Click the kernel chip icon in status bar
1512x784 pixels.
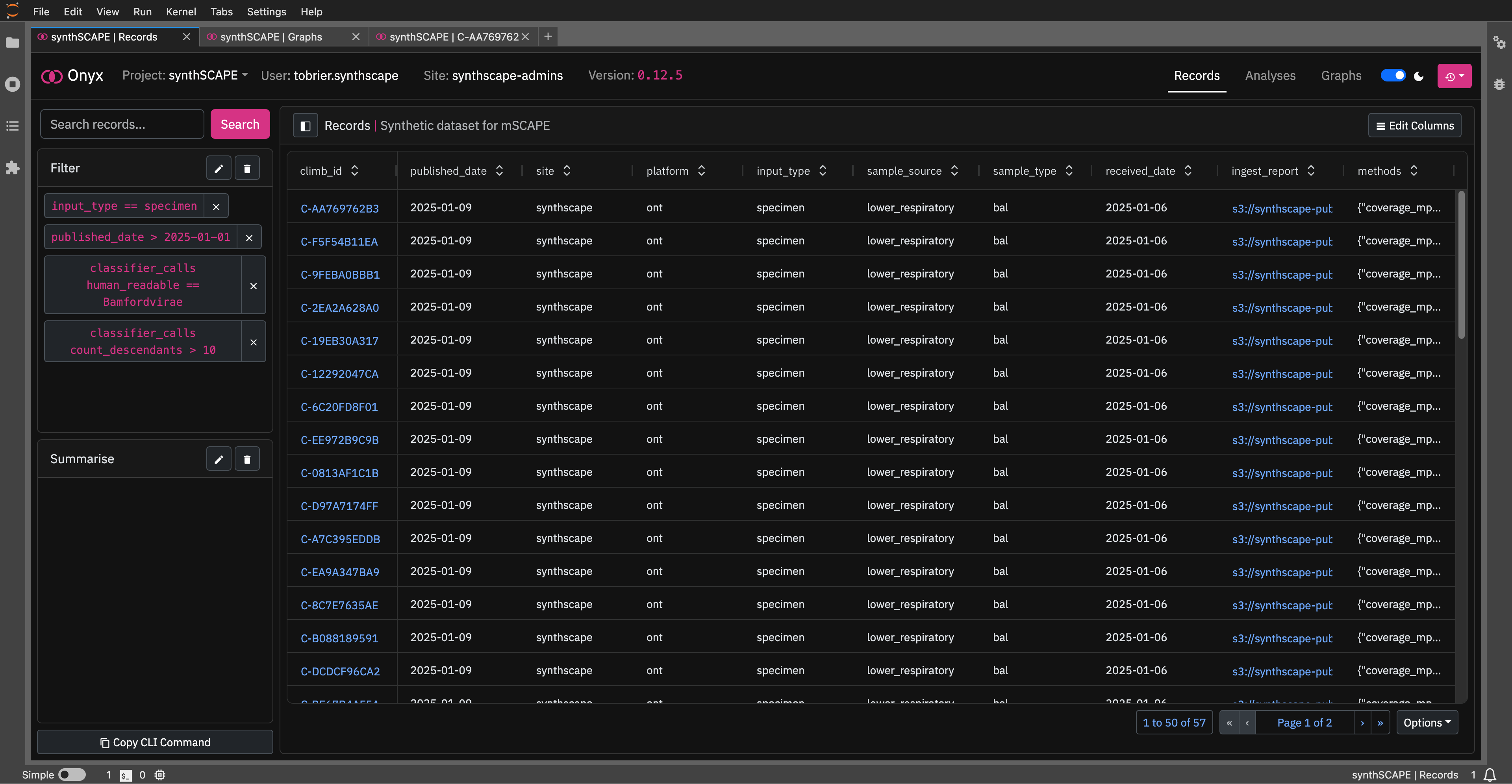tap(159, 775)
